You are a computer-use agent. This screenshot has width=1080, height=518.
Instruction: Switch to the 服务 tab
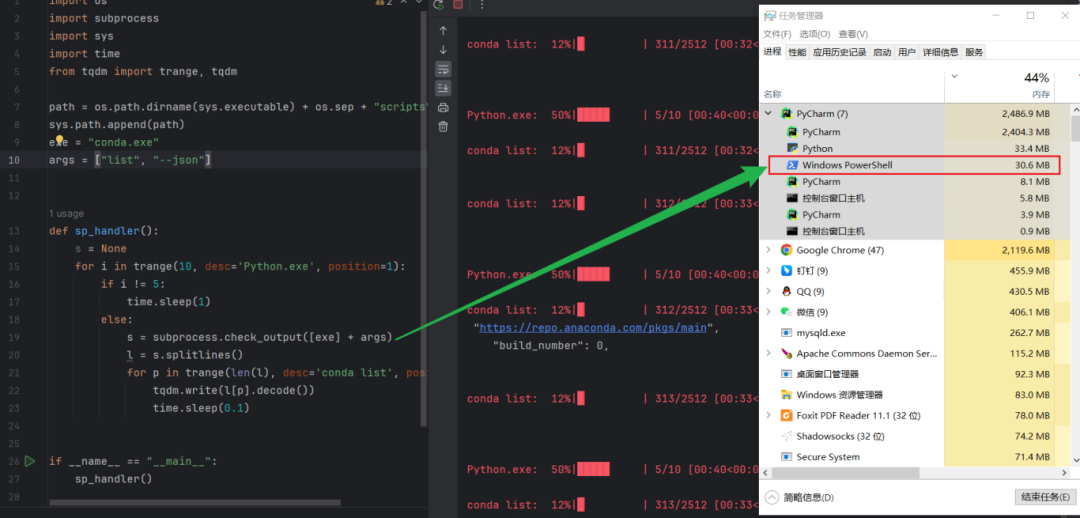974,52
